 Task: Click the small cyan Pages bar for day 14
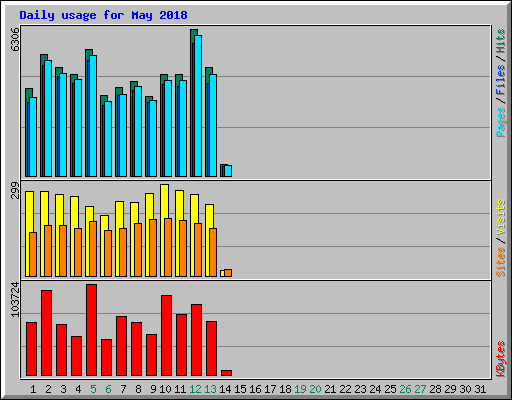pos(228,171)
